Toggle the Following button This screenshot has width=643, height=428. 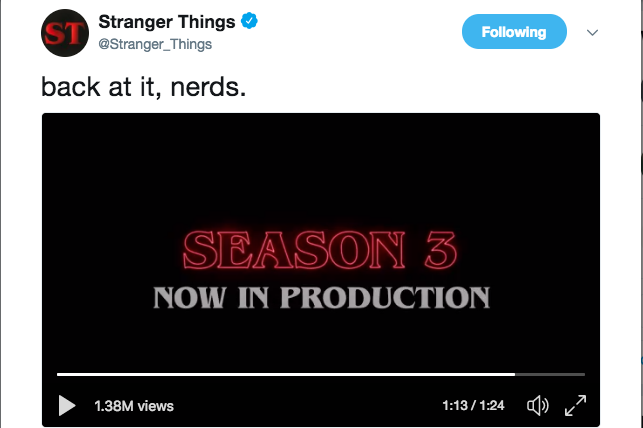513,32
